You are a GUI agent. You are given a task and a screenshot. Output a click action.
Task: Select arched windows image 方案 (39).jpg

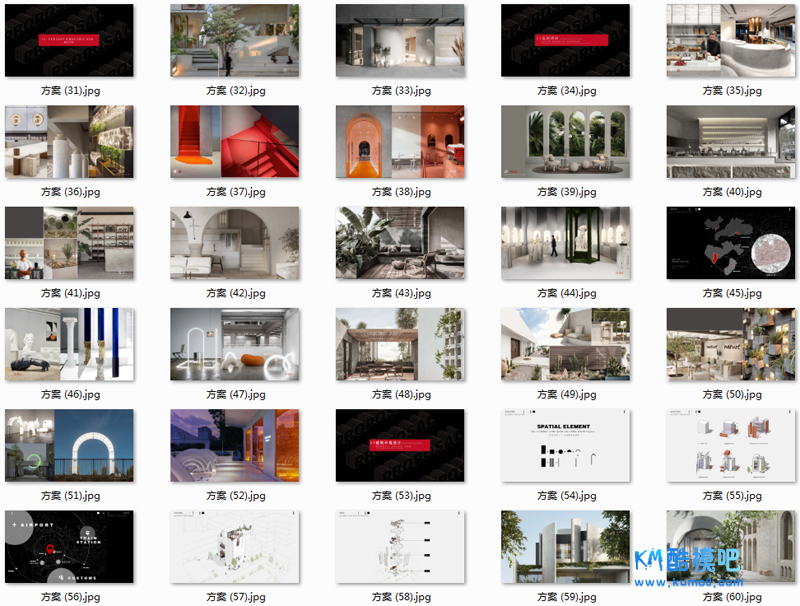tap(565, 142)
